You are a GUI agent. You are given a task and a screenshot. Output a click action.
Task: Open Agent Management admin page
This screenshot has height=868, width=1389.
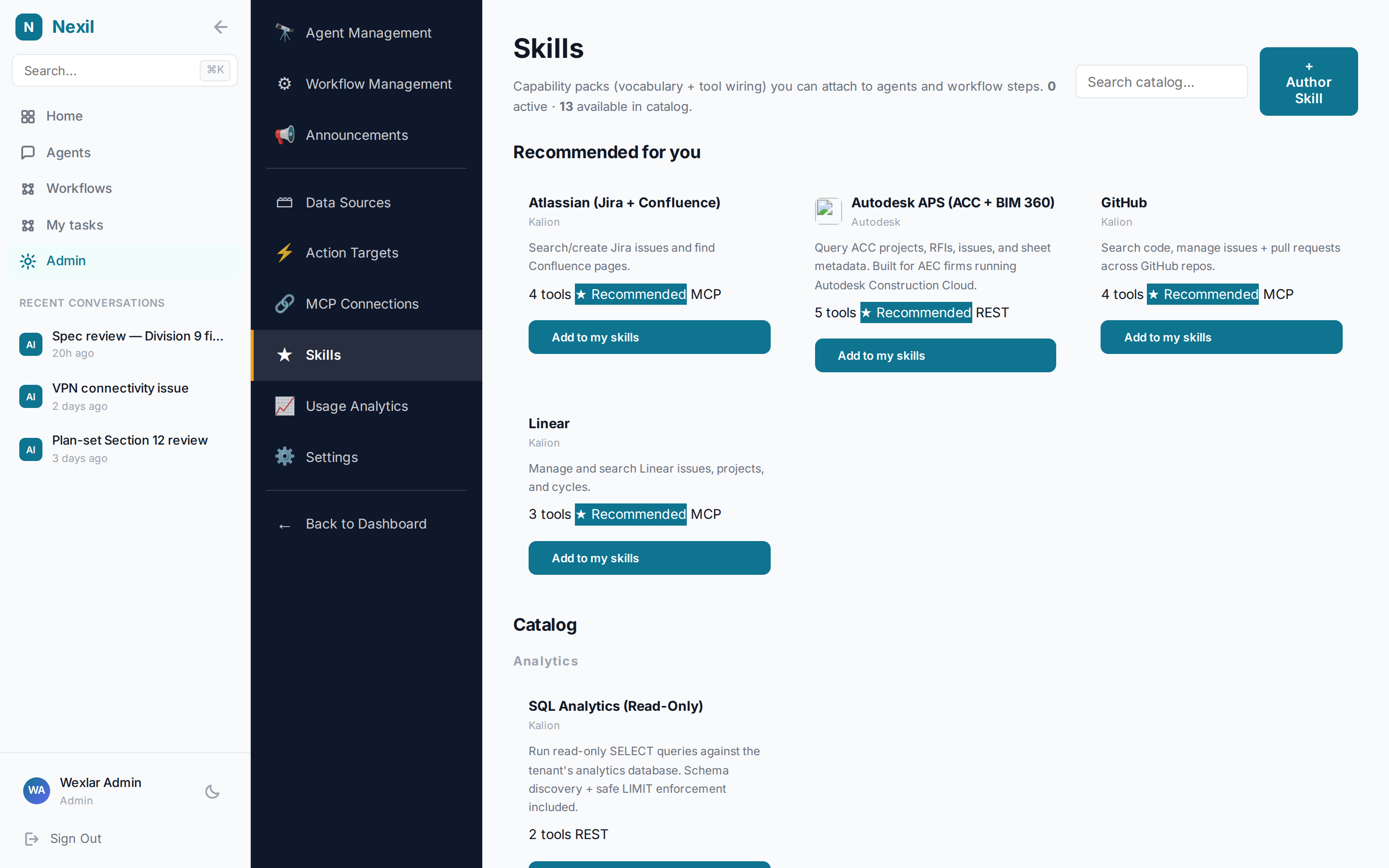pos(366,33)
